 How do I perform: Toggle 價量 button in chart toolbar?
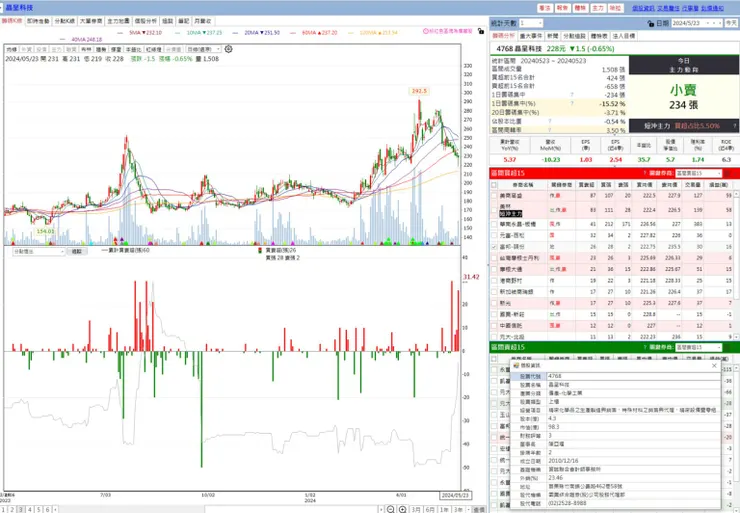click(116, 49)
